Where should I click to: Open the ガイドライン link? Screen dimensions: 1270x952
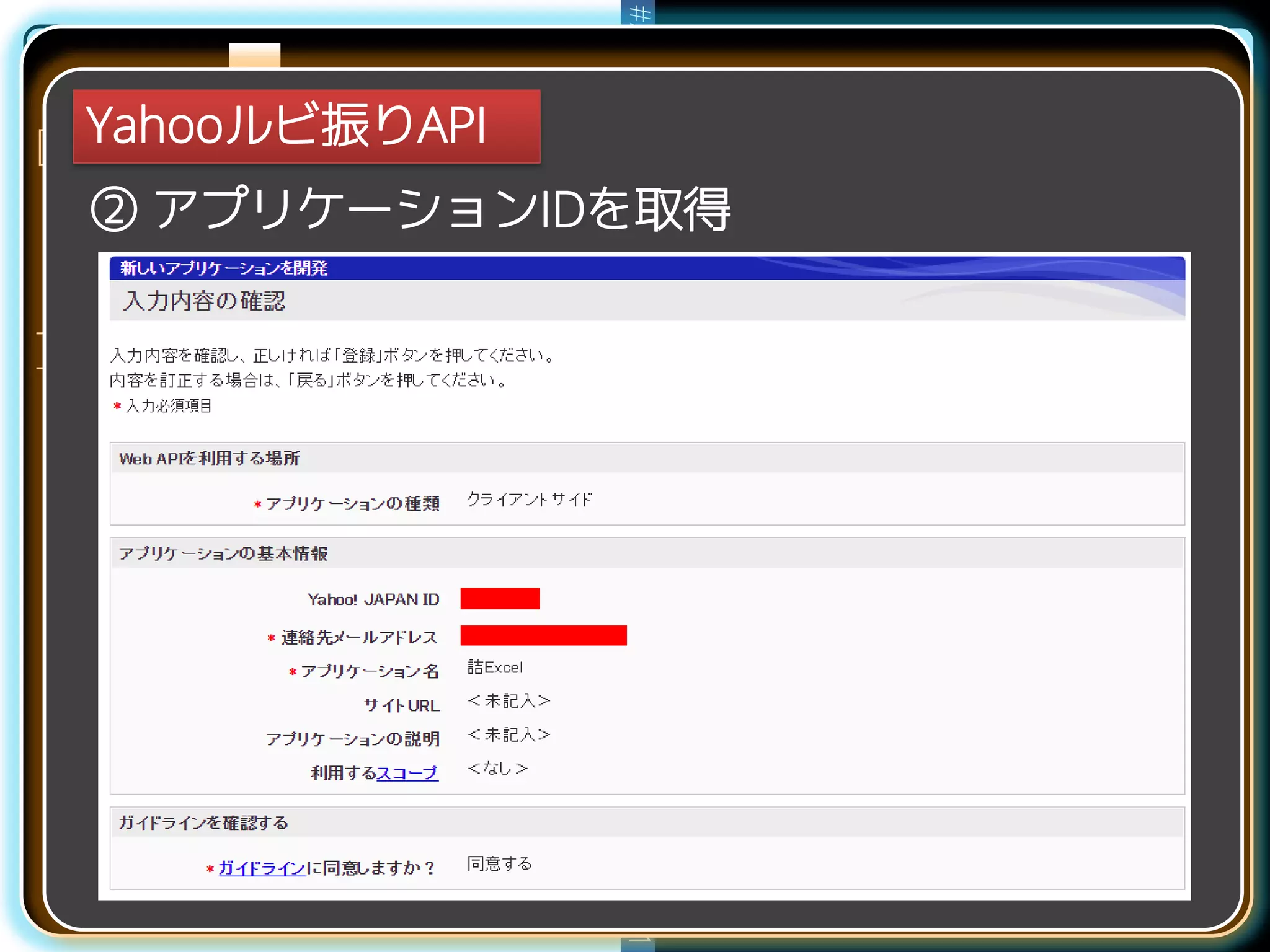pyautogui.click(x=262, y=868)
